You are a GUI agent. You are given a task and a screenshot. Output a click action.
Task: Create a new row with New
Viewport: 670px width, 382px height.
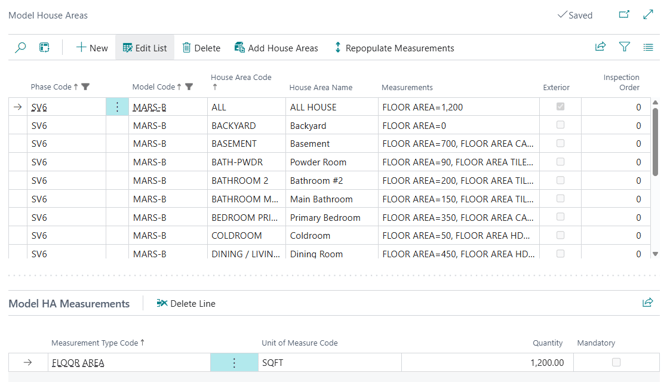coord(92,48)
